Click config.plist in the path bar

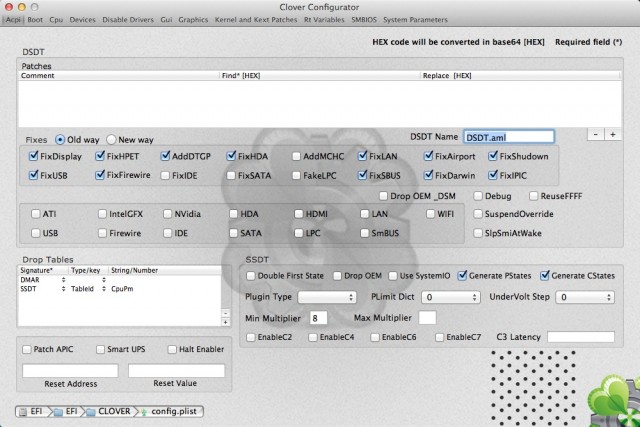point(171,411)
